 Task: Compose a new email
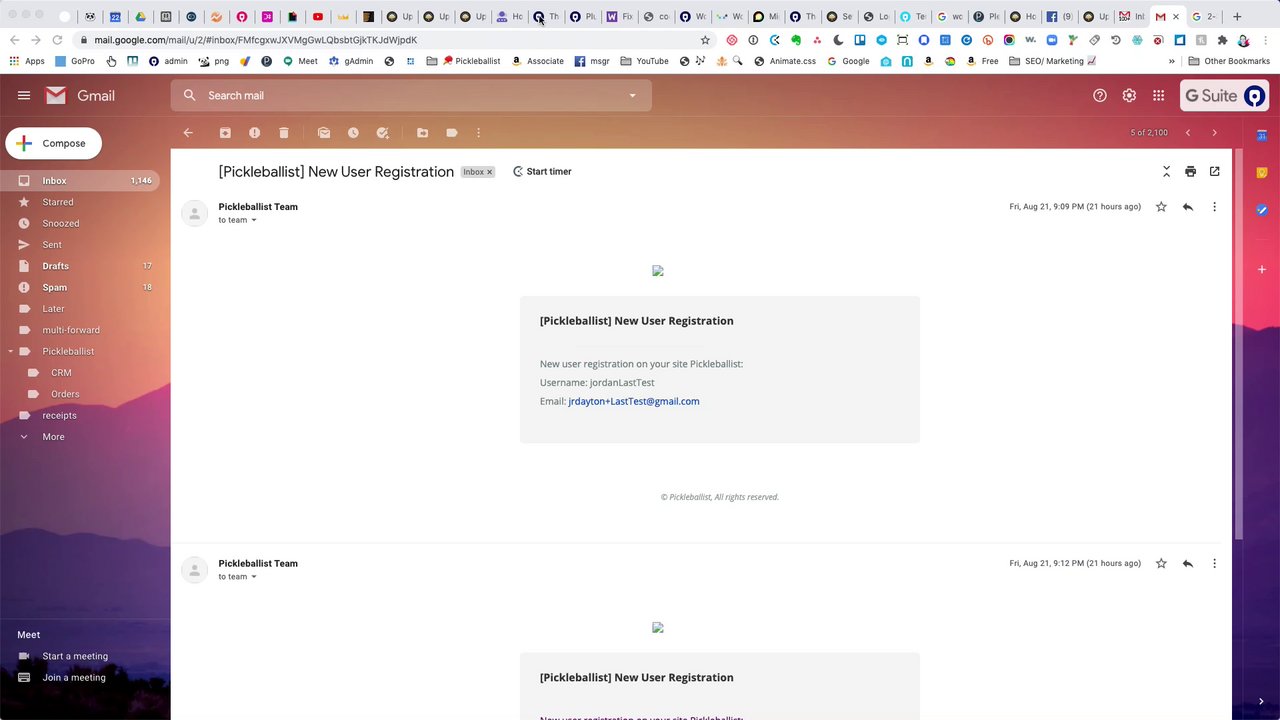pos(53,143)
